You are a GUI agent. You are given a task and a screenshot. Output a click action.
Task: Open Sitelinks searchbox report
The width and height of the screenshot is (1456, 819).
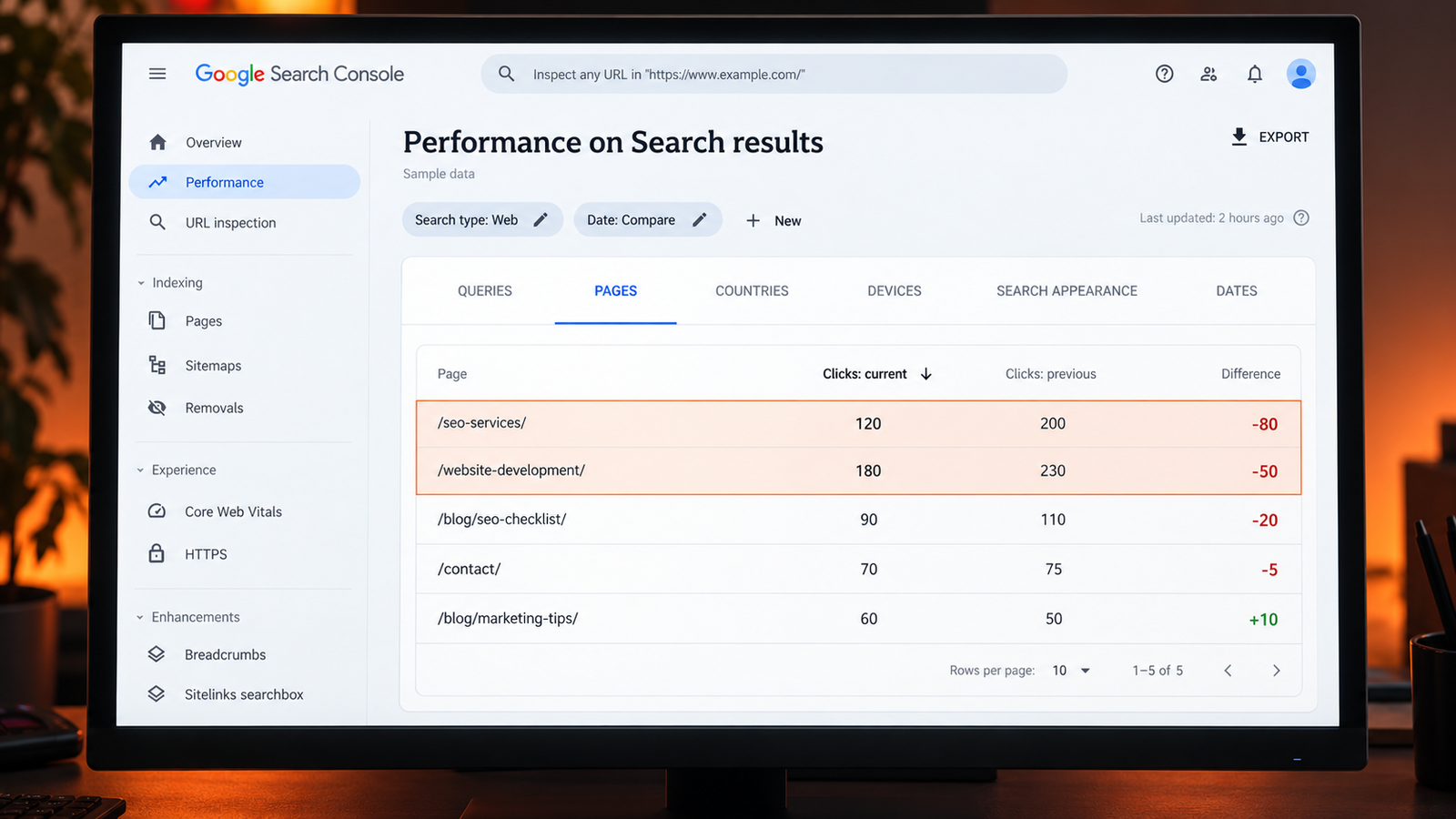point(245,694)
